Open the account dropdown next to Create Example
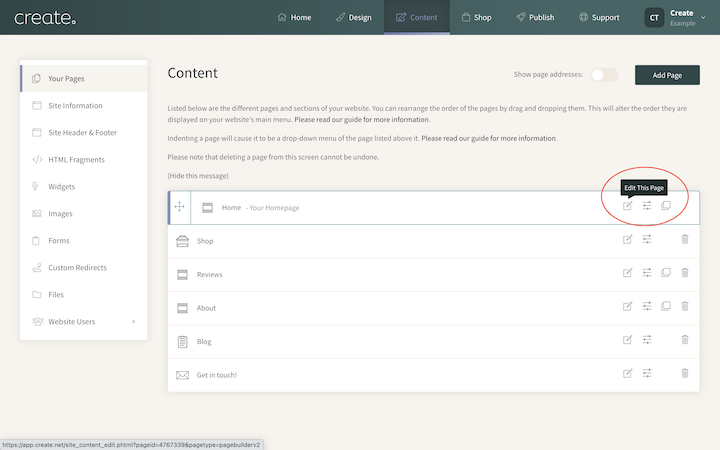 tap(703, 17)
